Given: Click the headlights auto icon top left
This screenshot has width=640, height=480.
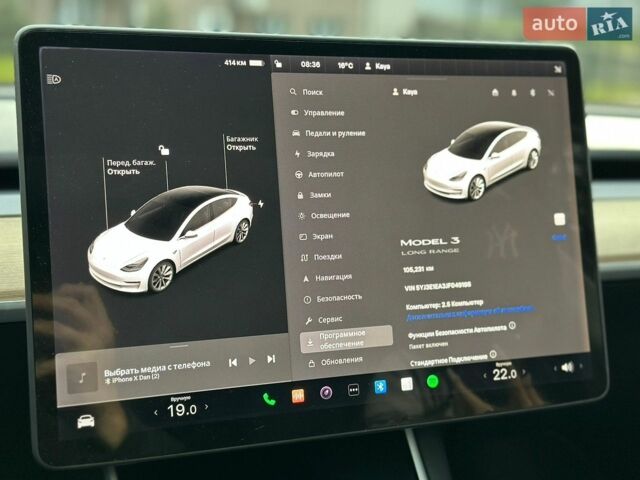Looking at the screenshot, I should click(x=54, y=79).
